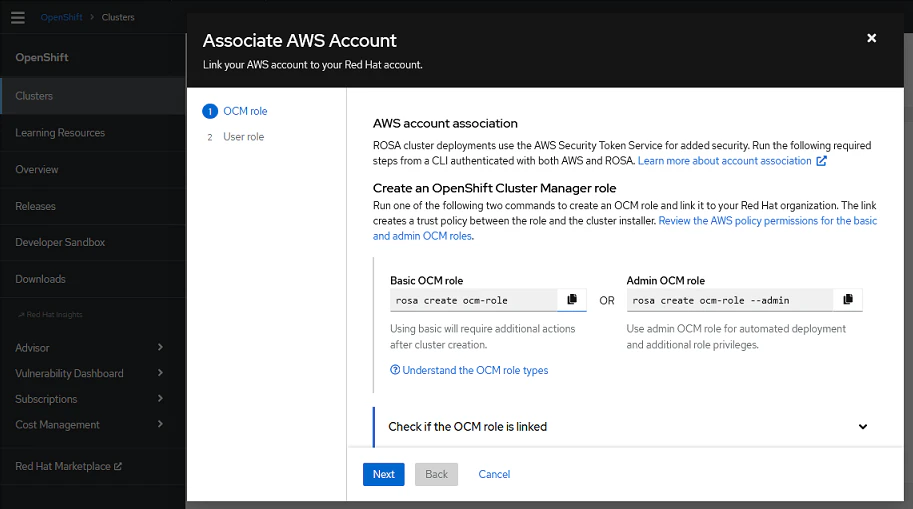The width and height of the screenshot is (913, 509).
Task: Click the basic OCM role command field
Action: (473, 300)
